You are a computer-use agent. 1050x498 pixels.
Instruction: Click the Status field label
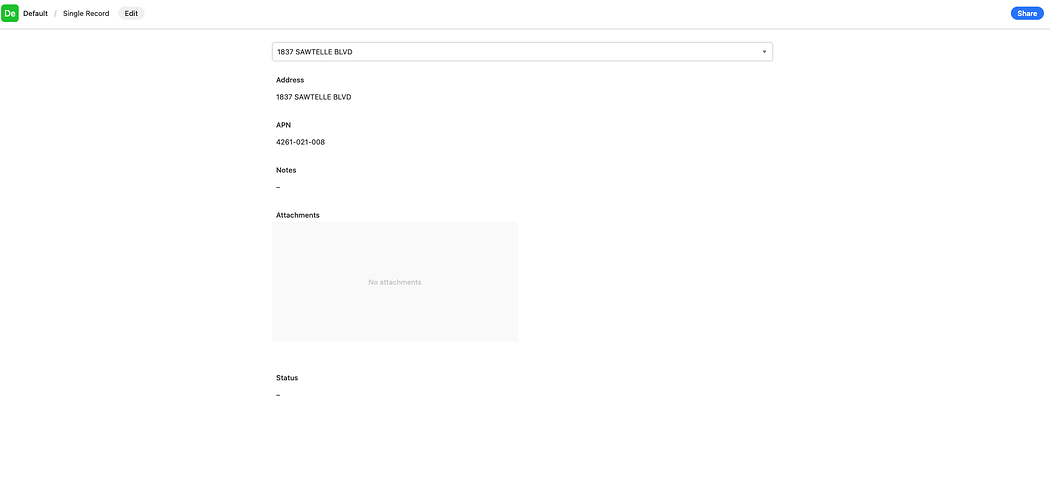click(x=287, y=378)
